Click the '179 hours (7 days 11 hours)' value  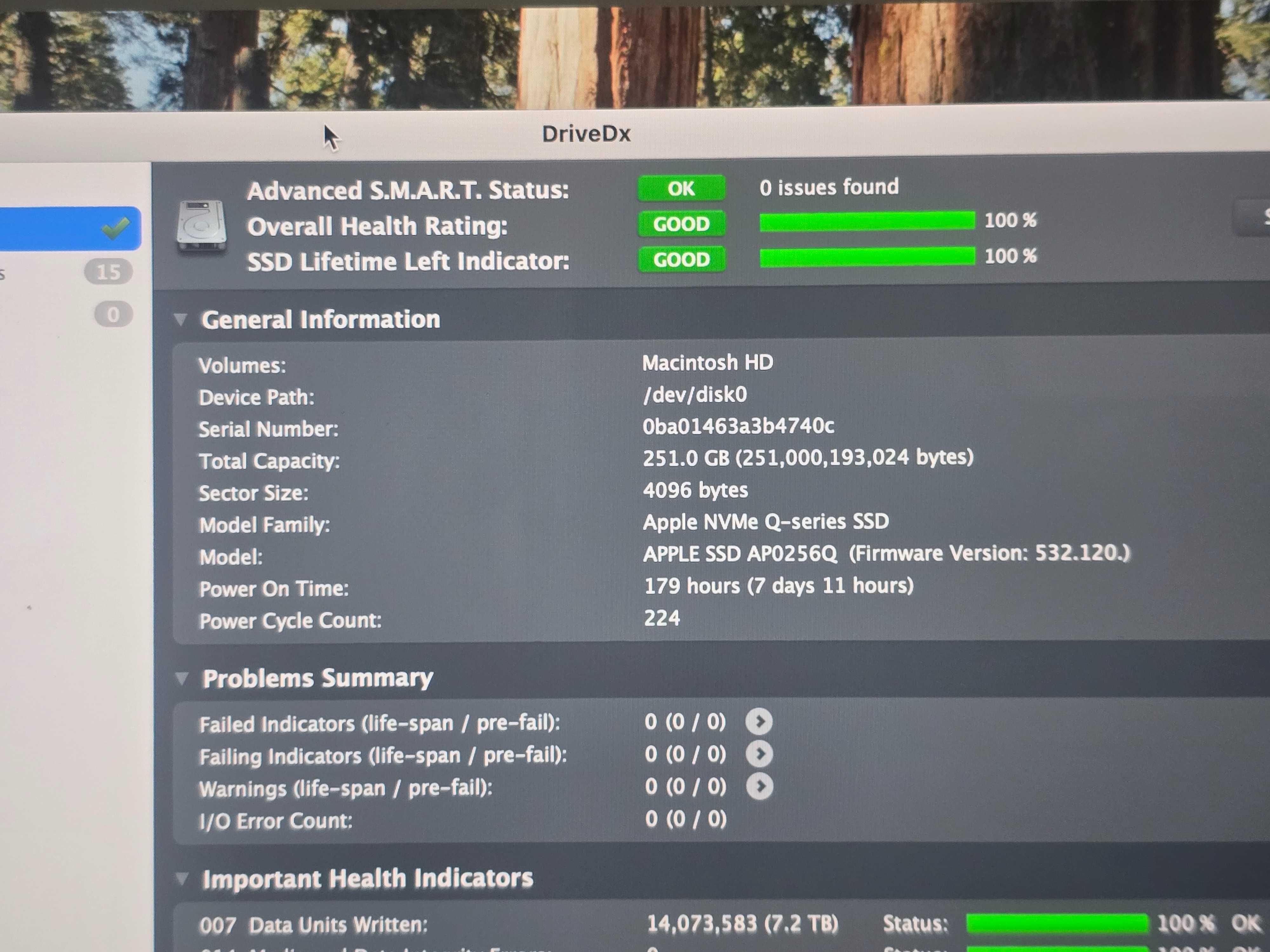pyautogui.click(x=779, y=586)
